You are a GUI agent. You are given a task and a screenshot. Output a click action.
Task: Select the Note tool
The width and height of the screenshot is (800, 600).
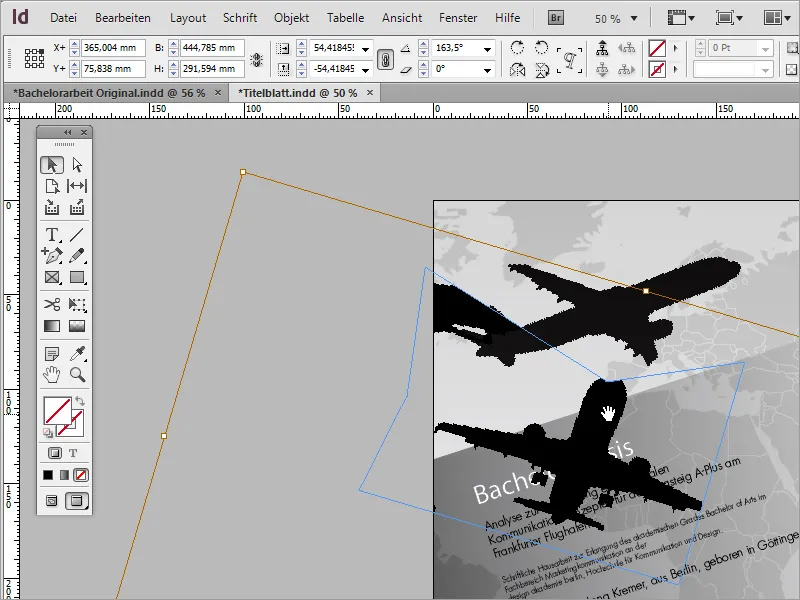pyautogui.click(x=52, y=353)
